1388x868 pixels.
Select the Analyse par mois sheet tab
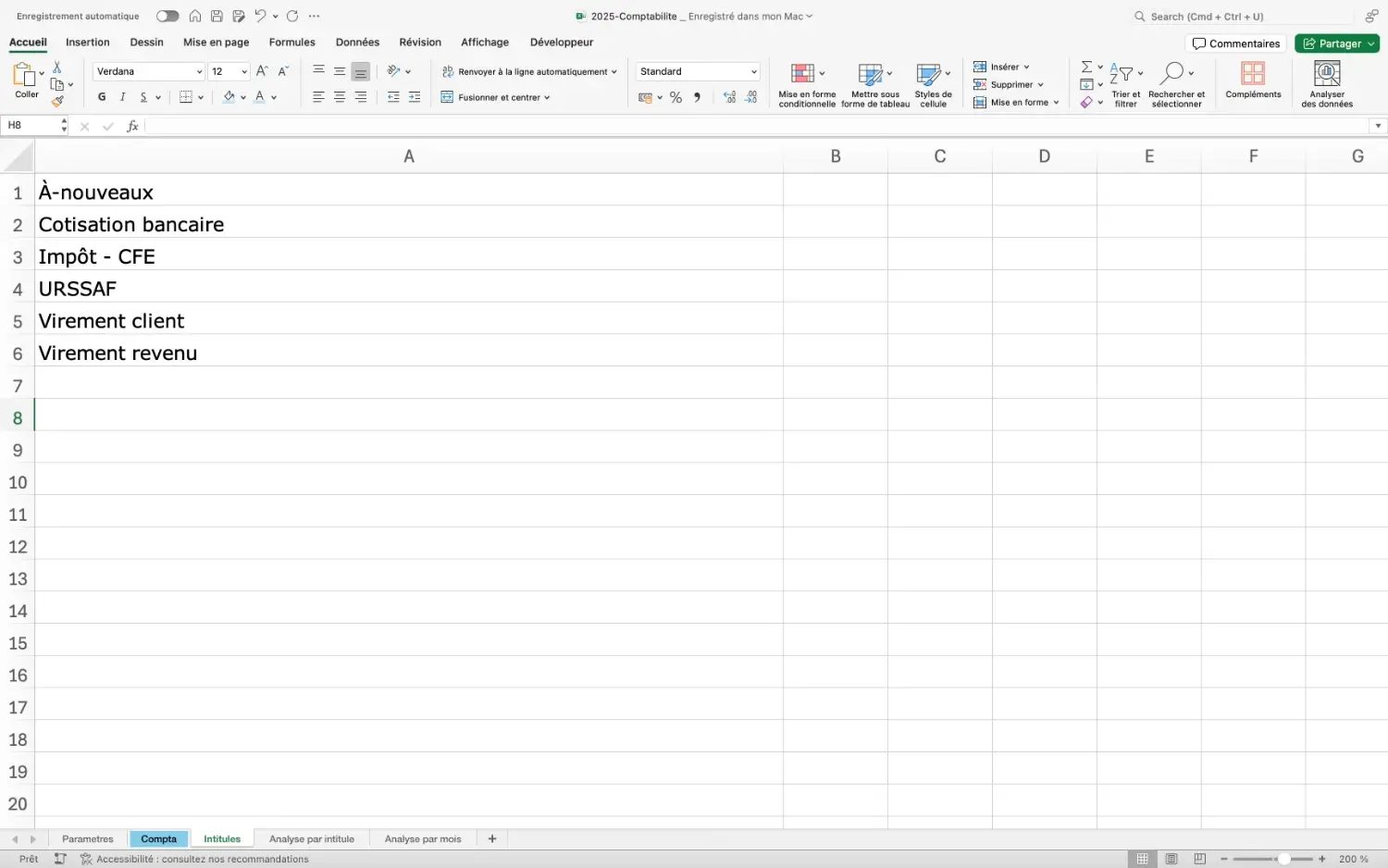423,838
